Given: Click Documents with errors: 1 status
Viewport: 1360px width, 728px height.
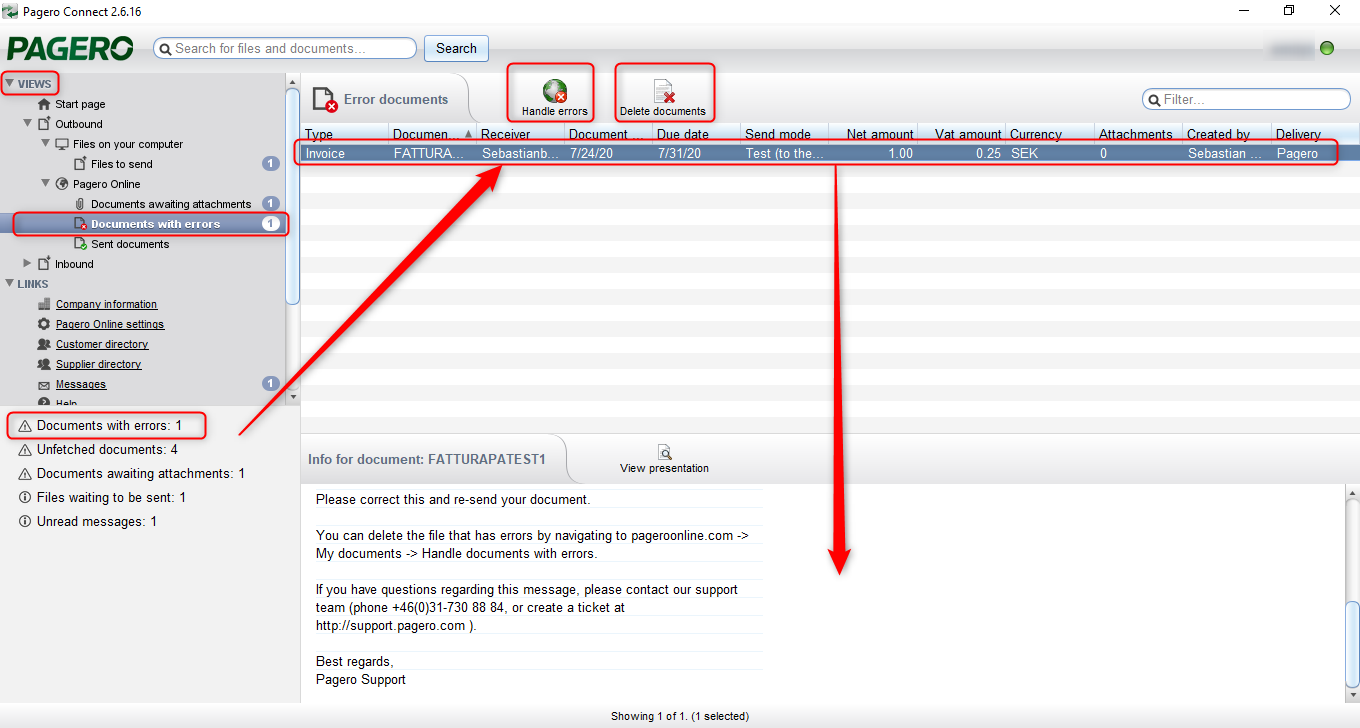Looking at the screenshot, I should [x=109, y=426].
